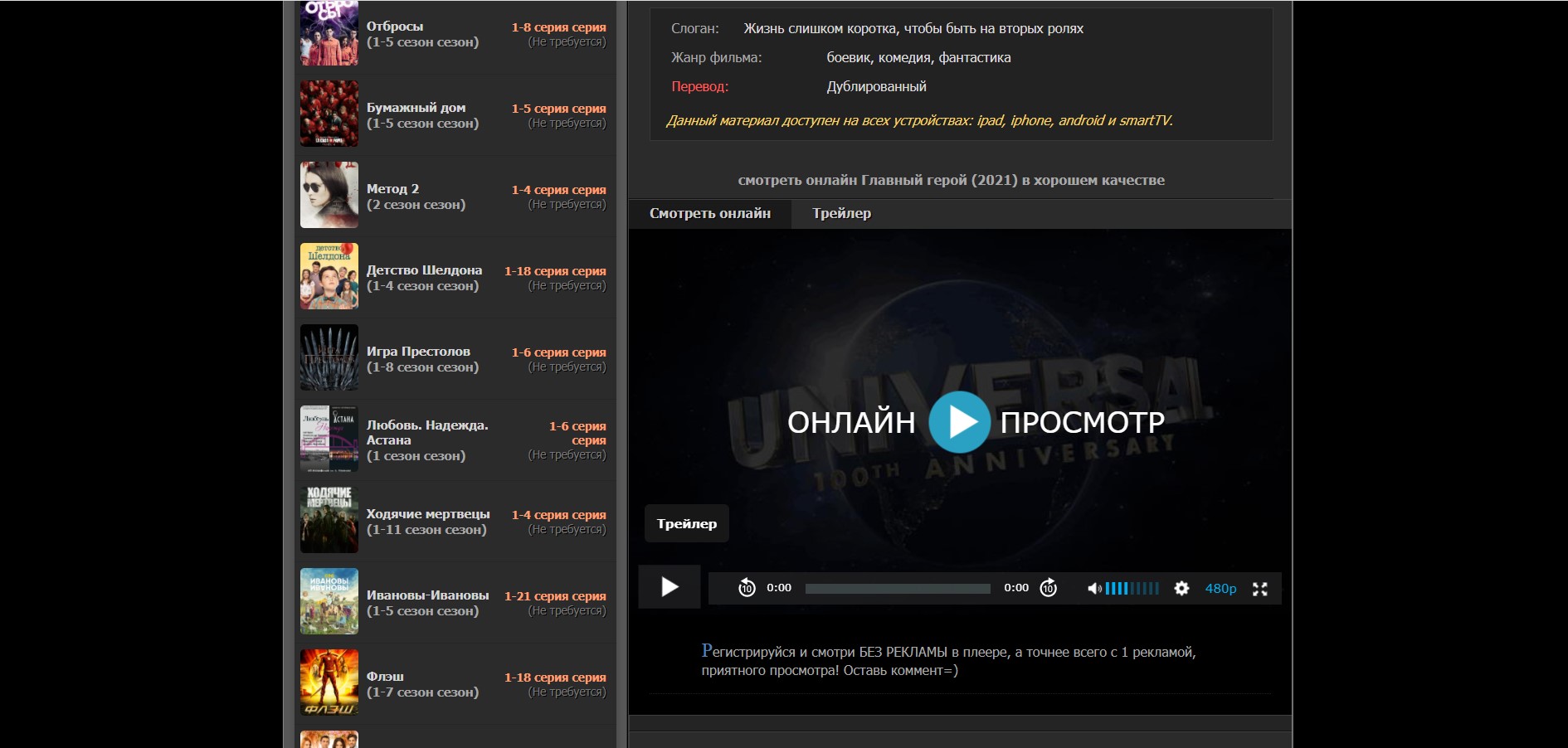The image size is (1568, 748).
Task: Switch to the Смотреть онлайн tab
Action: pyautogui.click(x=710, y=213)
